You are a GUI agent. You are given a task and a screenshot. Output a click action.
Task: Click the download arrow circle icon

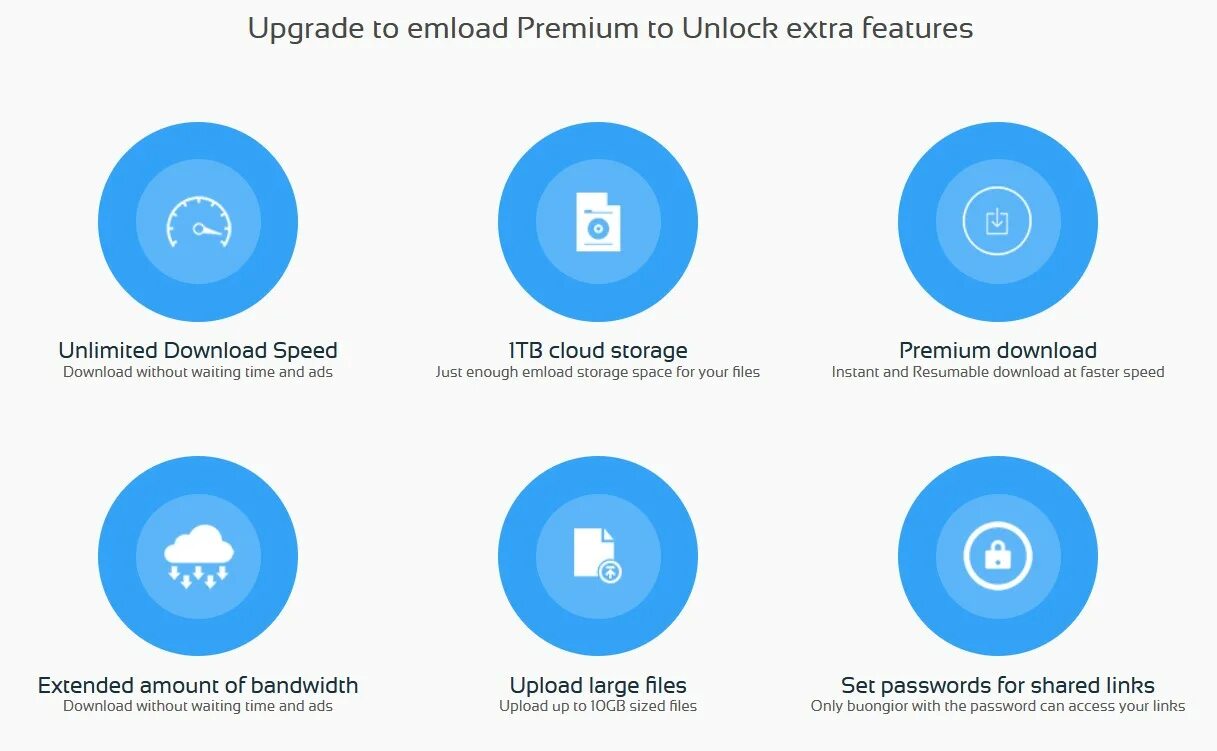point(997,221)
